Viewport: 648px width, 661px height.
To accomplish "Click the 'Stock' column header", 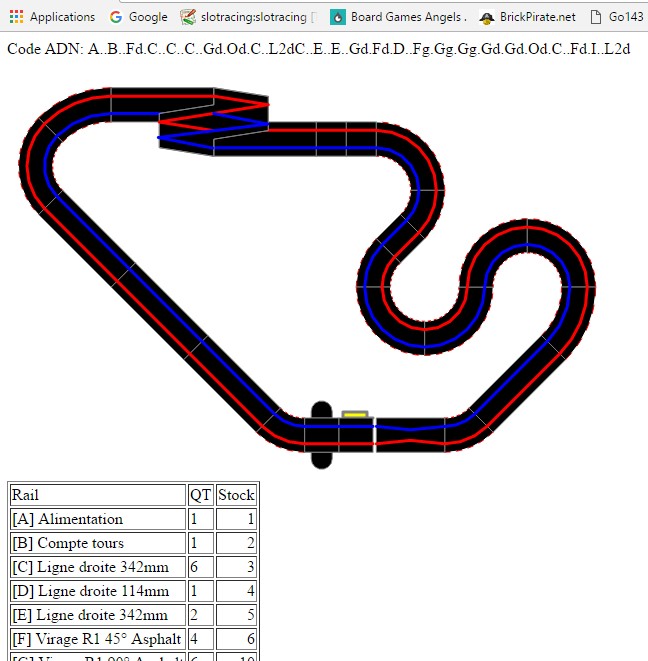I will pos(236,495).
